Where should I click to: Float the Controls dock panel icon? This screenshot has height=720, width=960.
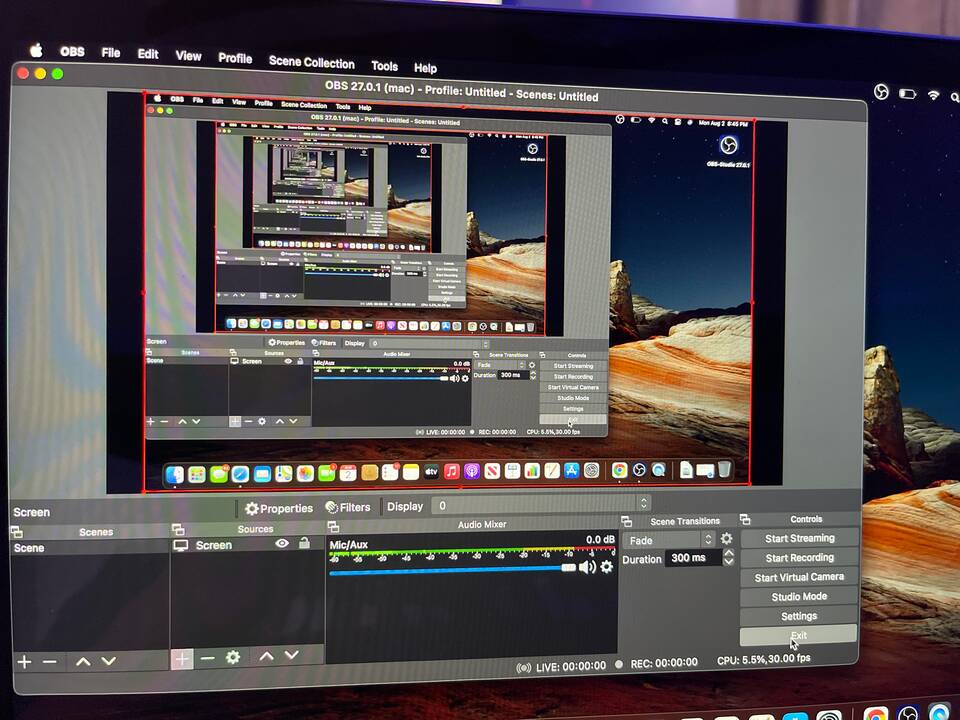745,520
